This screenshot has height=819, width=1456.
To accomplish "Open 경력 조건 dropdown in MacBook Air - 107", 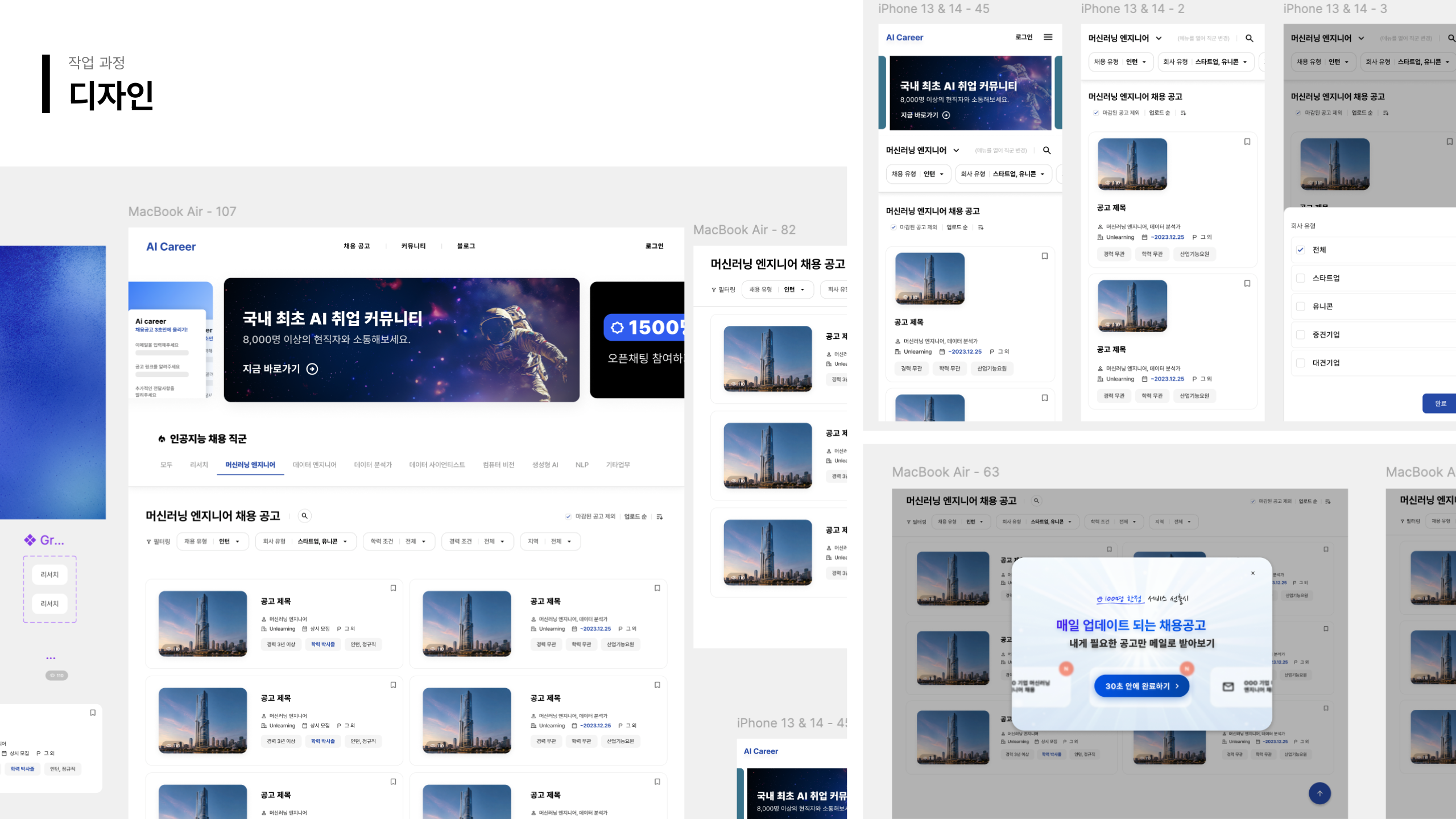I will 478,541.
